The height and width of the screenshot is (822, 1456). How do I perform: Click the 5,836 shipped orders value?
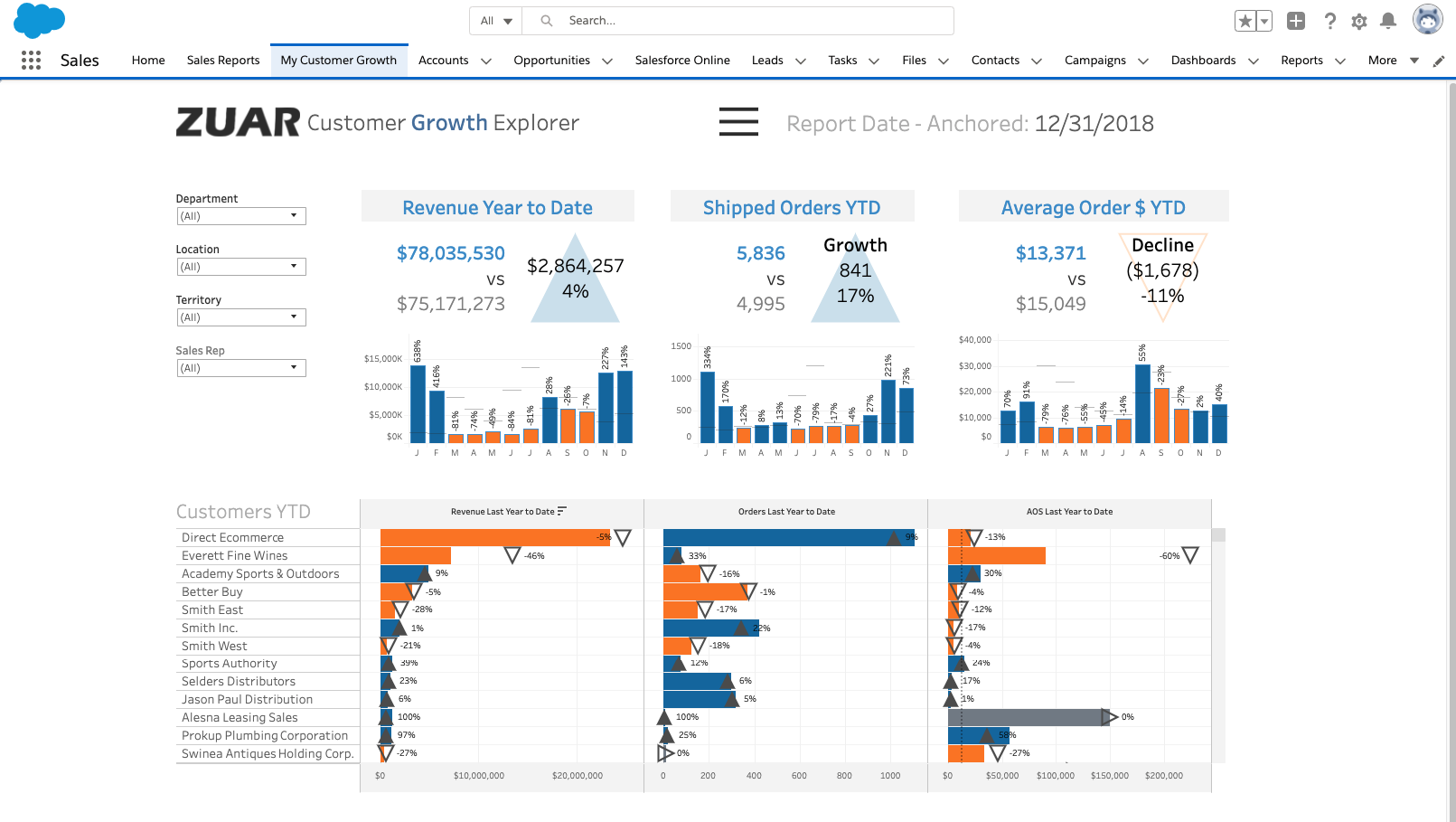pos(761,253)
